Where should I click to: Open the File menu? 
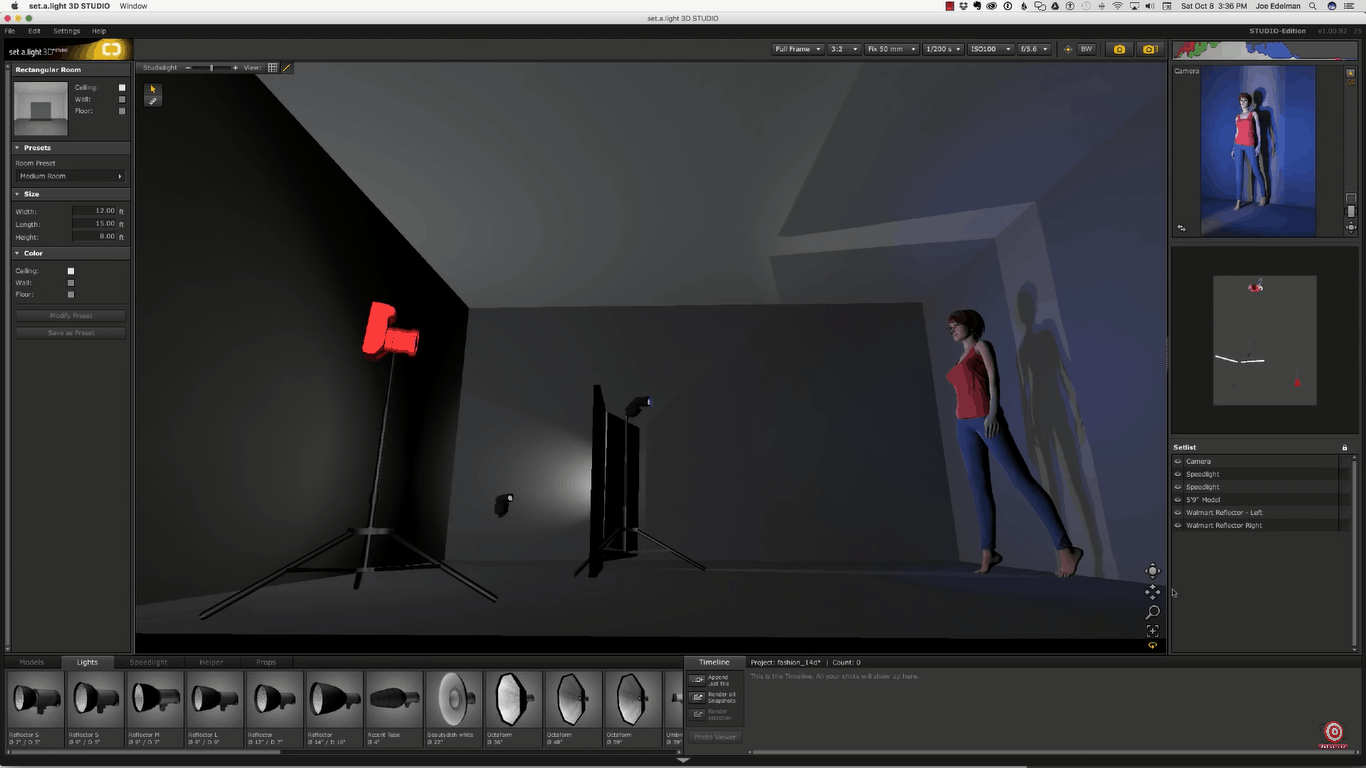(10, 31)
